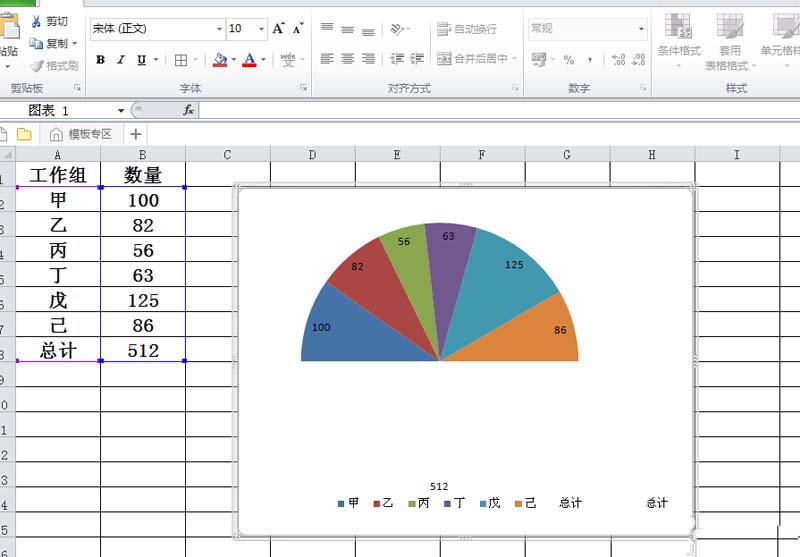The image size is (800, 557).
Task: Apply the fill color bucket
Action: click(220, 60)
